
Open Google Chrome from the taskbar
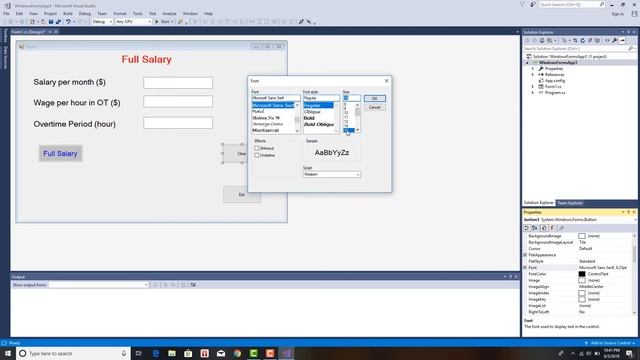pyautogui.click(x=237, y=353)
